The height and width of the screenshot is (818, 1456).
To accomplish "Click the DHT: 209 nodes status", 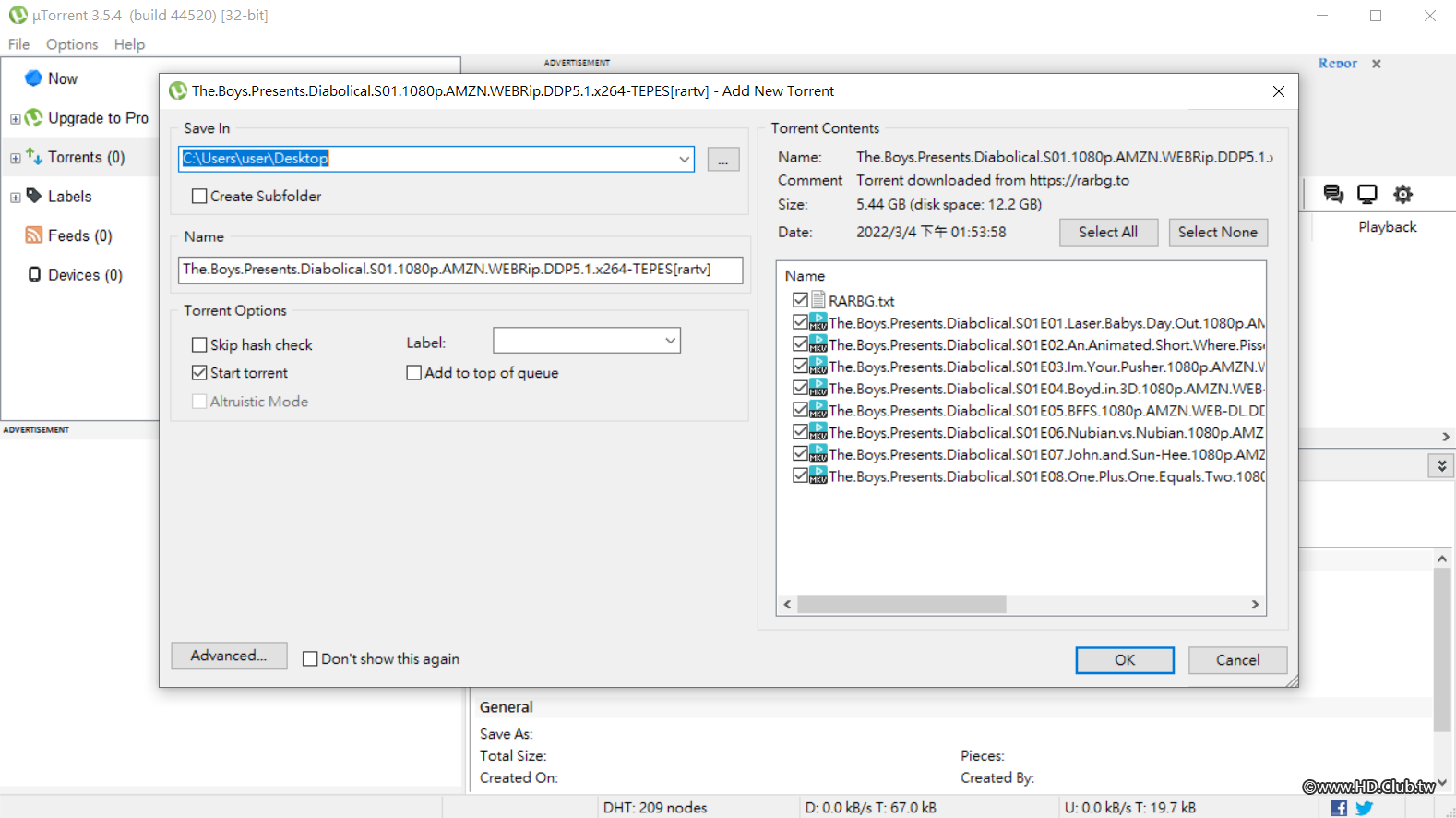I will (655, 808).
